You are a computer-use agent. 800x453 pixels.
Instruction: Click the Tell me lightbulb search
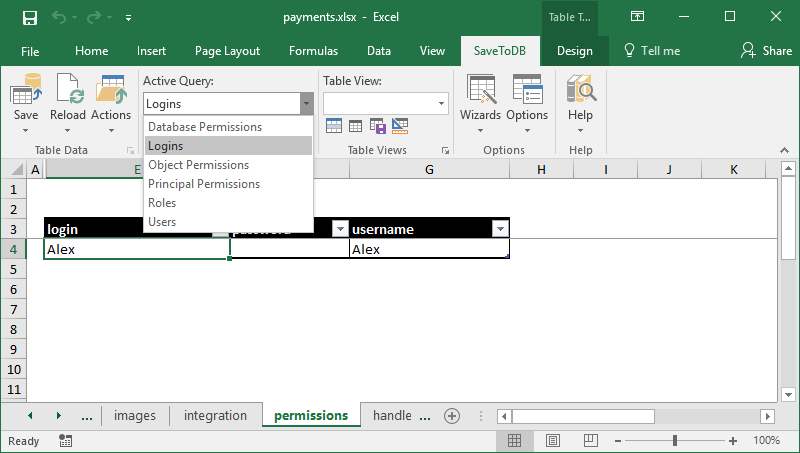[x=652, y=51]
